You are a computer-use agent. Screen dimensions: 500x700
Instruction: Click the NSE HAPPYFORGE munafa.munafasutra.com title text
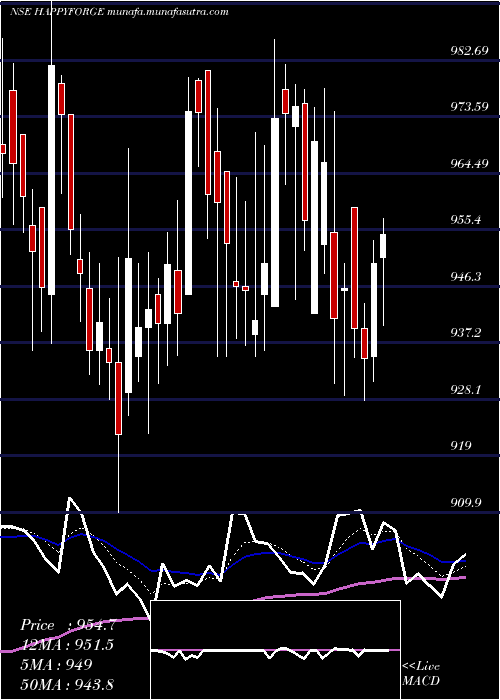point(119,12)
